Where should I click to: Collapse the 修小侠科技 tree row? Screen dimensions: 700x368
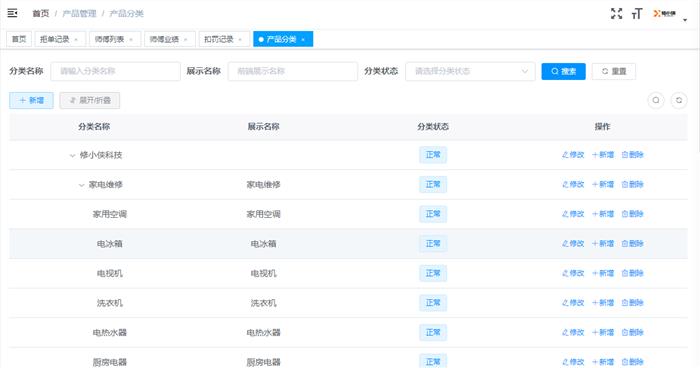(x=72, y=155)
